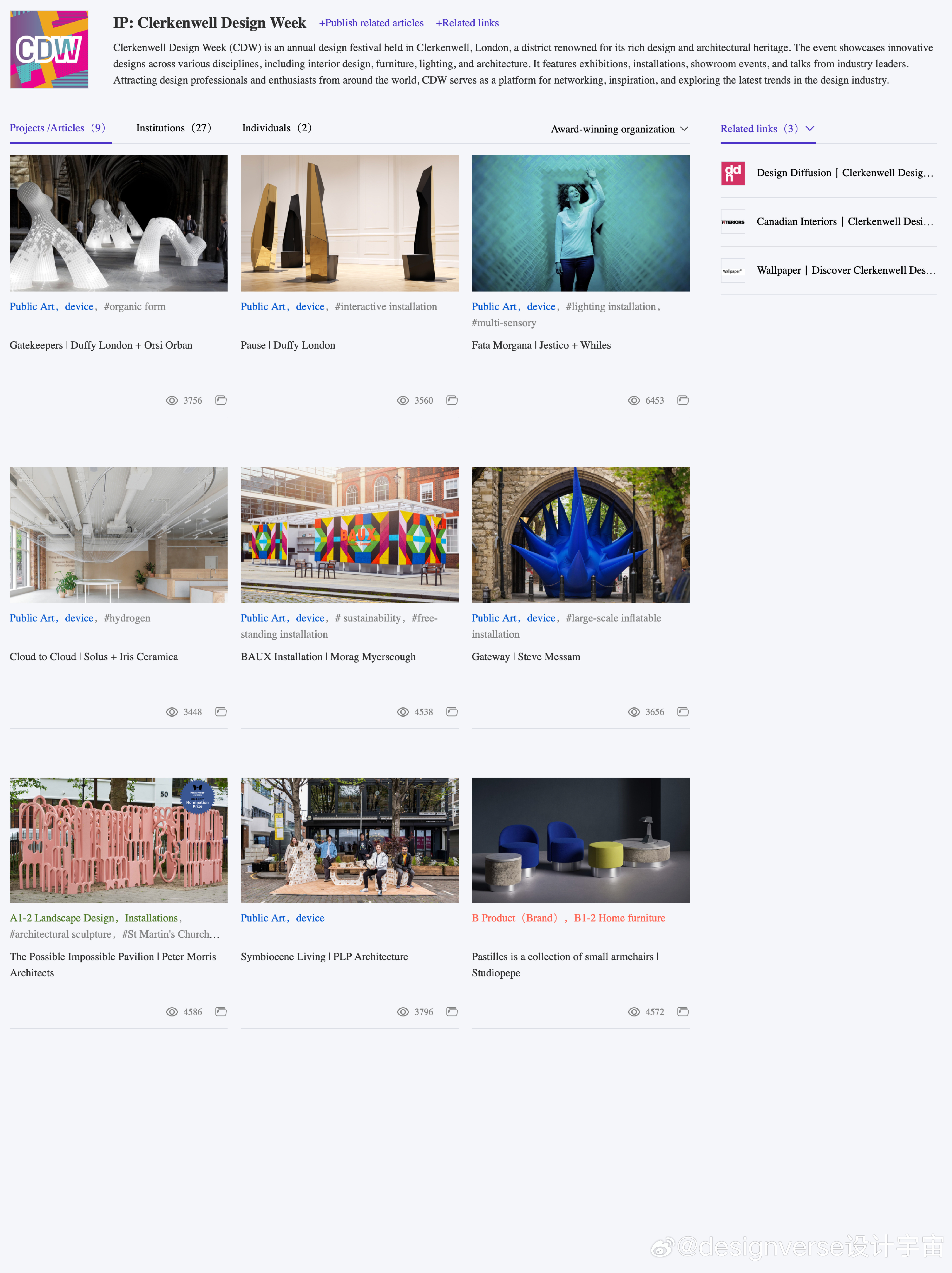The width and height of the screenshot is (952, 1273).
Task: Click Fata Morgana teal wall thumbnail
Action: (580, 223)
